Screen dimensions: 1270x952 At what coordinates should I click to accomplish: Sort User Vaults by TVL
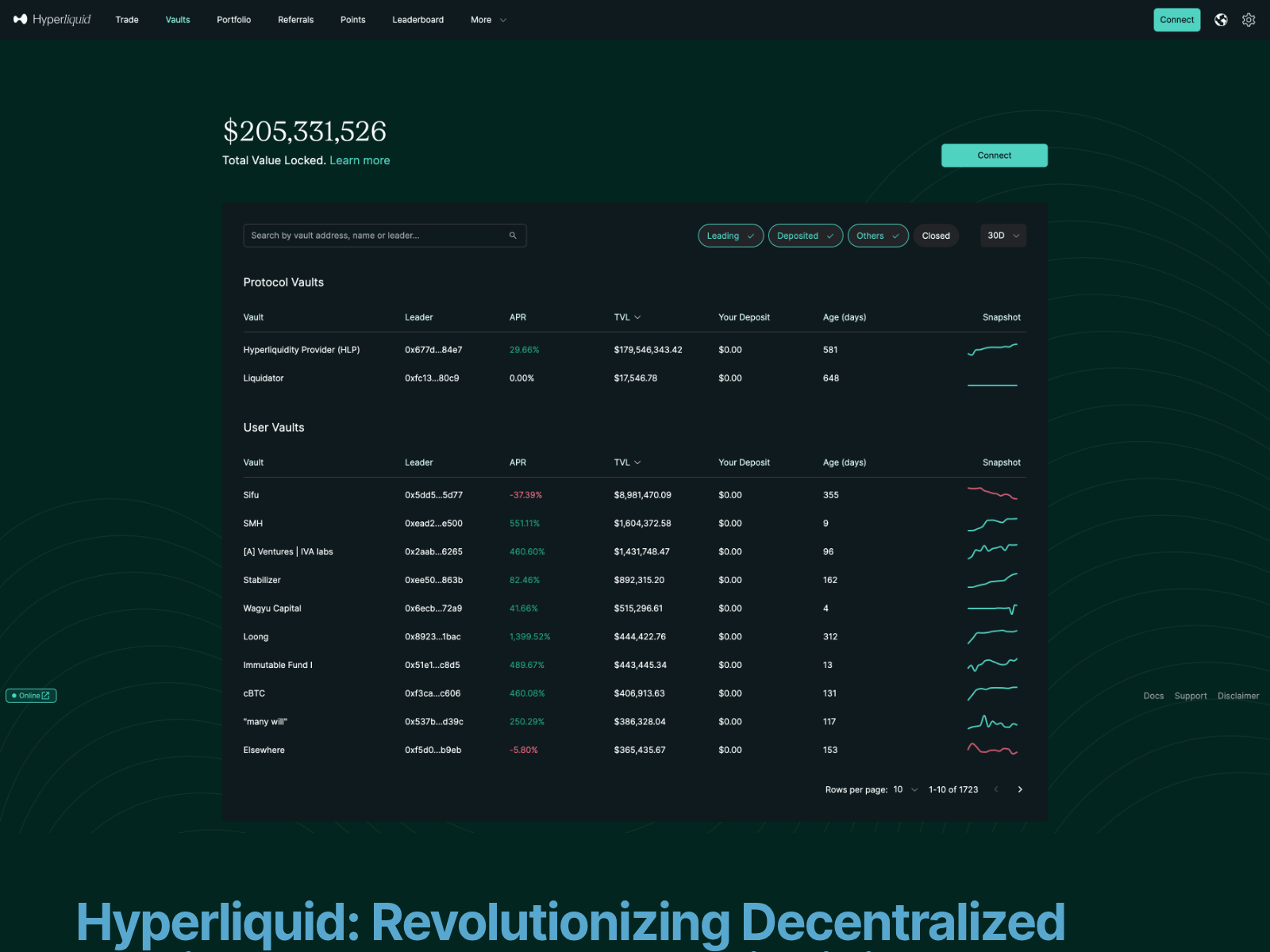coord(627,463)
